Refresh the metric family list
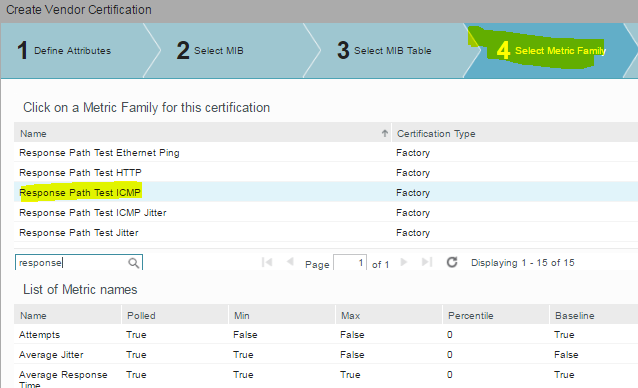The image size is (638, 388). [452, 262]
